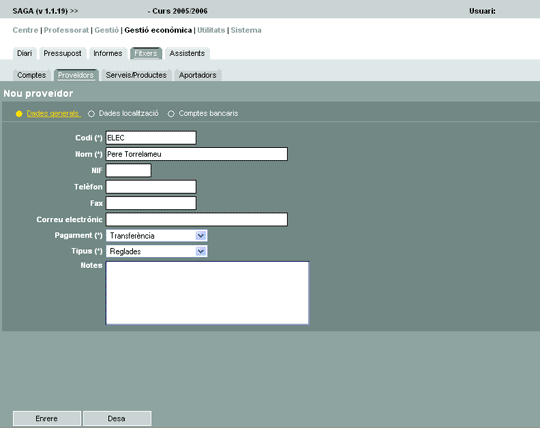The width and height of the screenshot is (540, 428).
Task: Open the Assistents tab
Action: pos(187,53)
